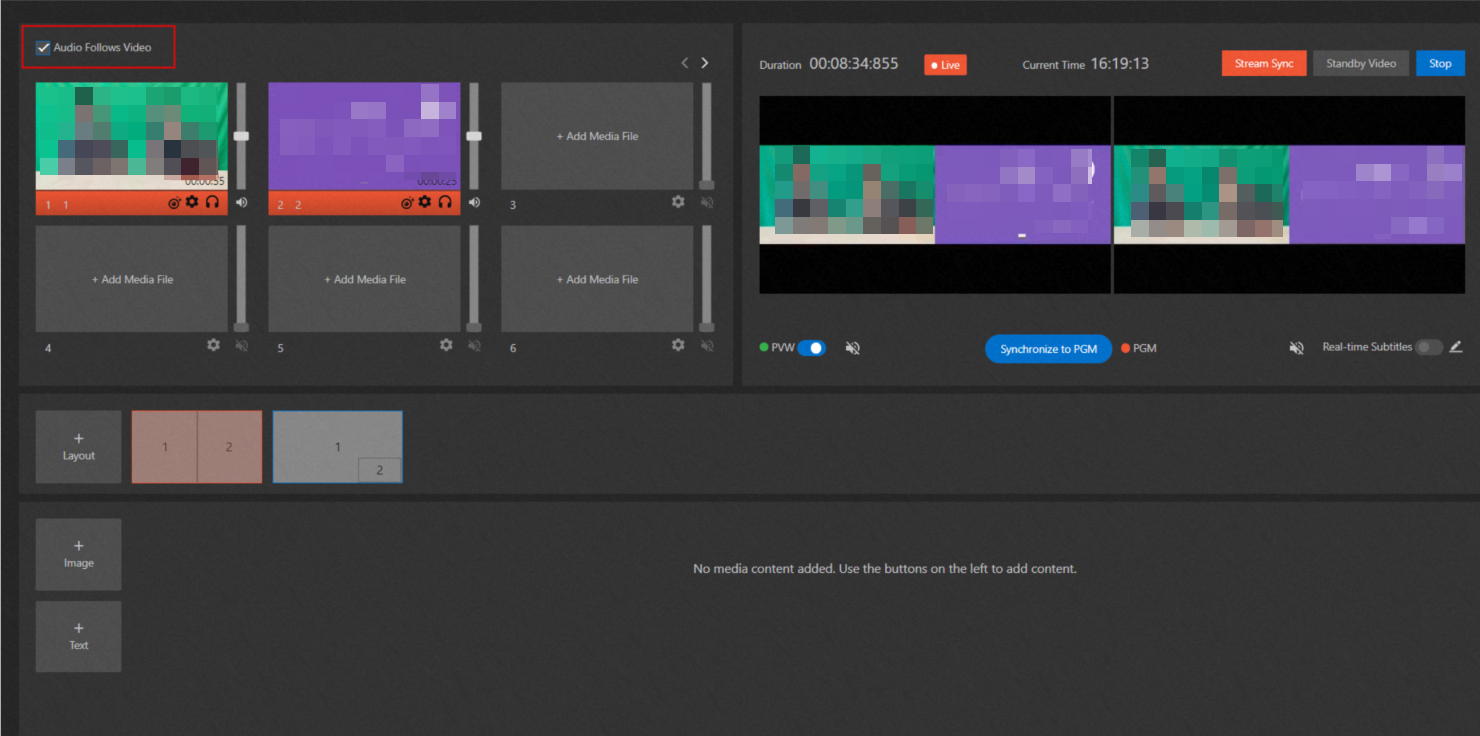
Task: Add media file to slot 4
Action: pyautogui.click(x=132, y=279)
